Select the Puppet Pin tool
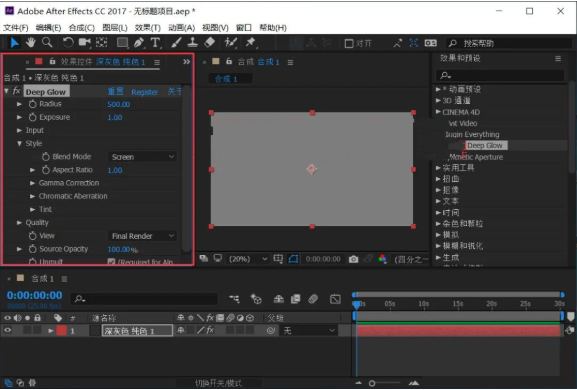 pos(251,43)
